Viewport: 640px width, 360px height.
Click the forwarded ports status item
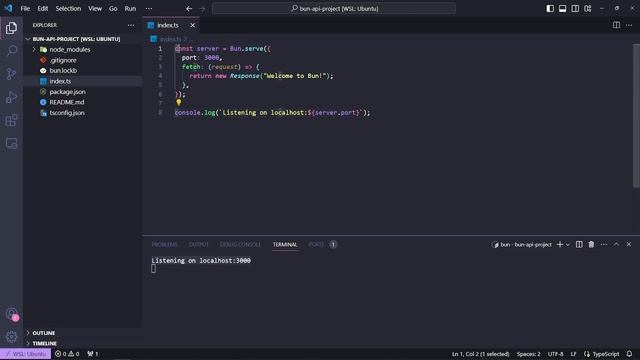tap(93, 354)
